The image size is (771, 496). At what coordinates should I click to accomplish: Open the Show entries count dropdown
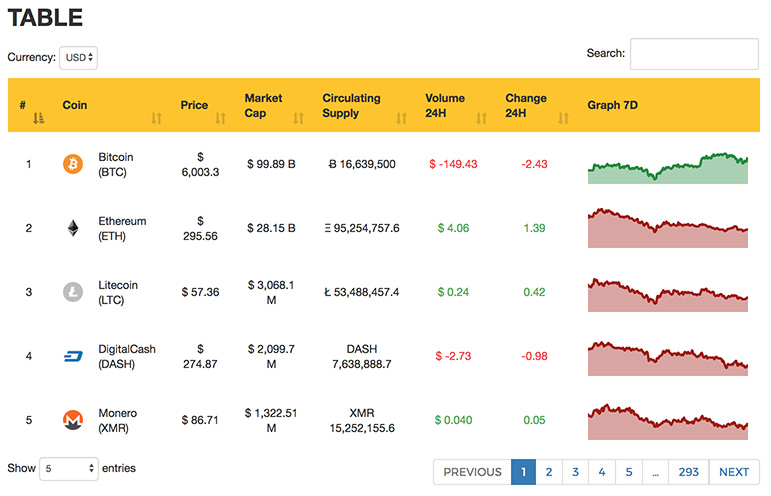[x=69, y=468]
